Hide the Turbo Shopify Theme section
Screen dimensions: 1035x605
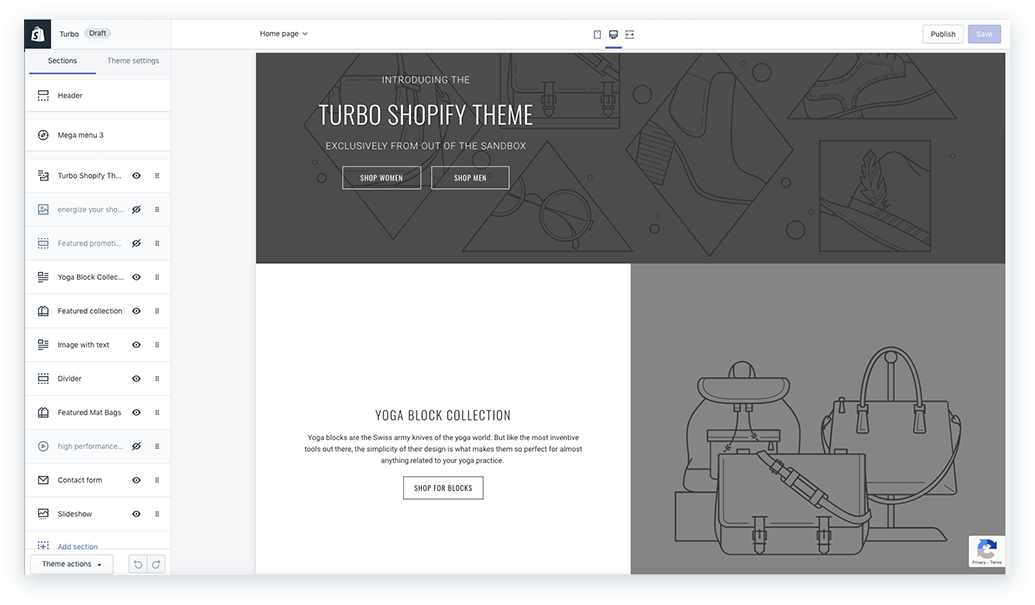(x=136, y=176)
